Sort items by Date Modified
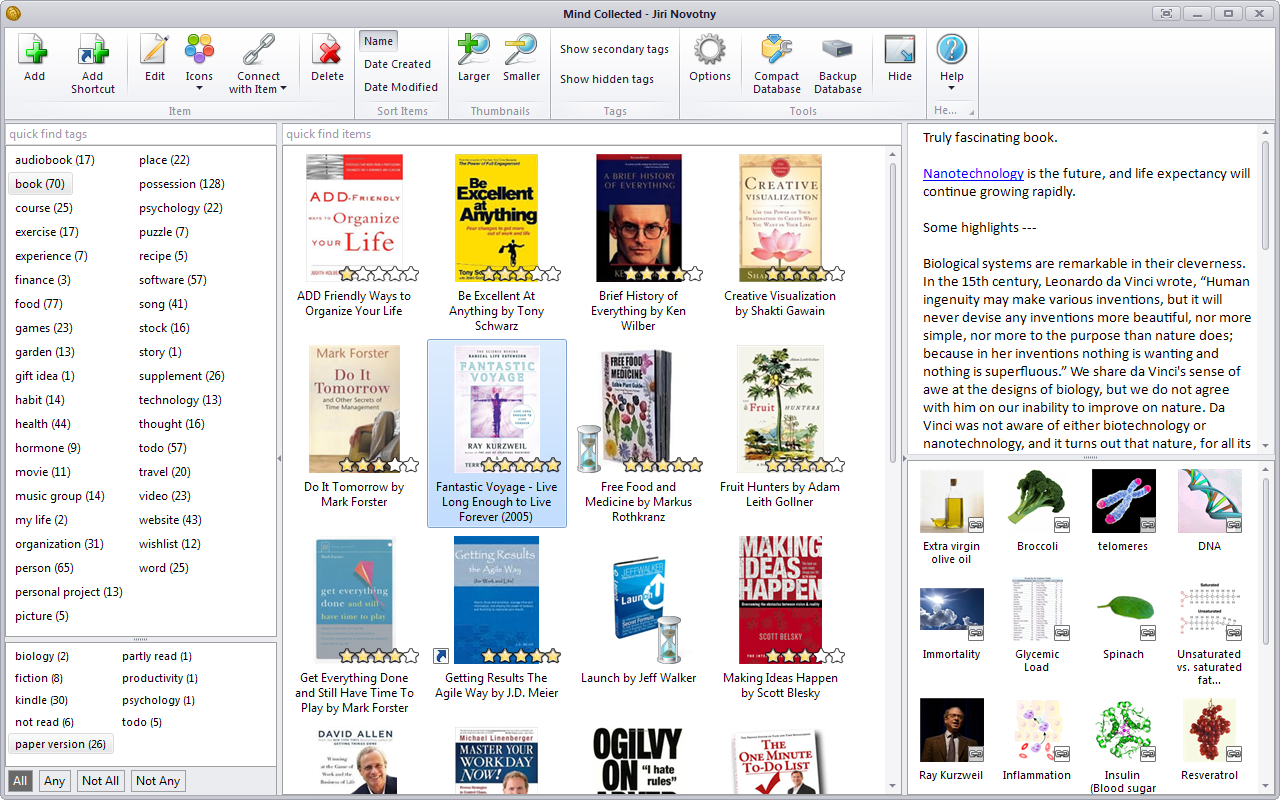Screen dimensions: 1280x800 (400, 87)
